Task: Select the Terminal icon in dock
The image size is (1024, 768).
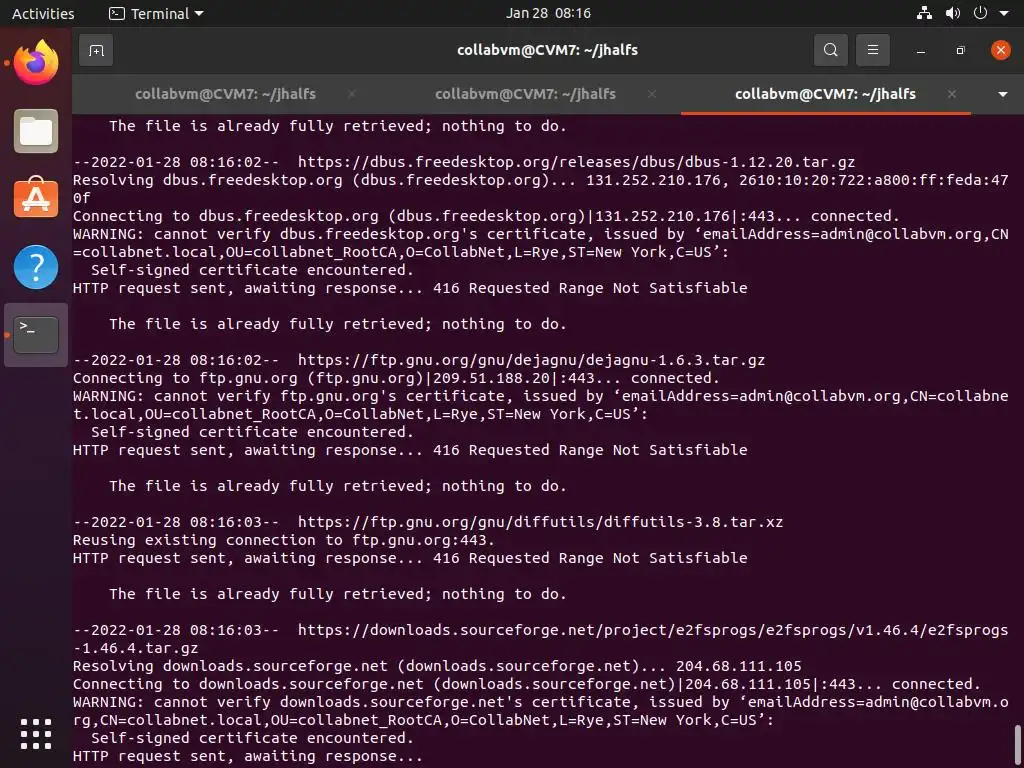Action: 36,334
